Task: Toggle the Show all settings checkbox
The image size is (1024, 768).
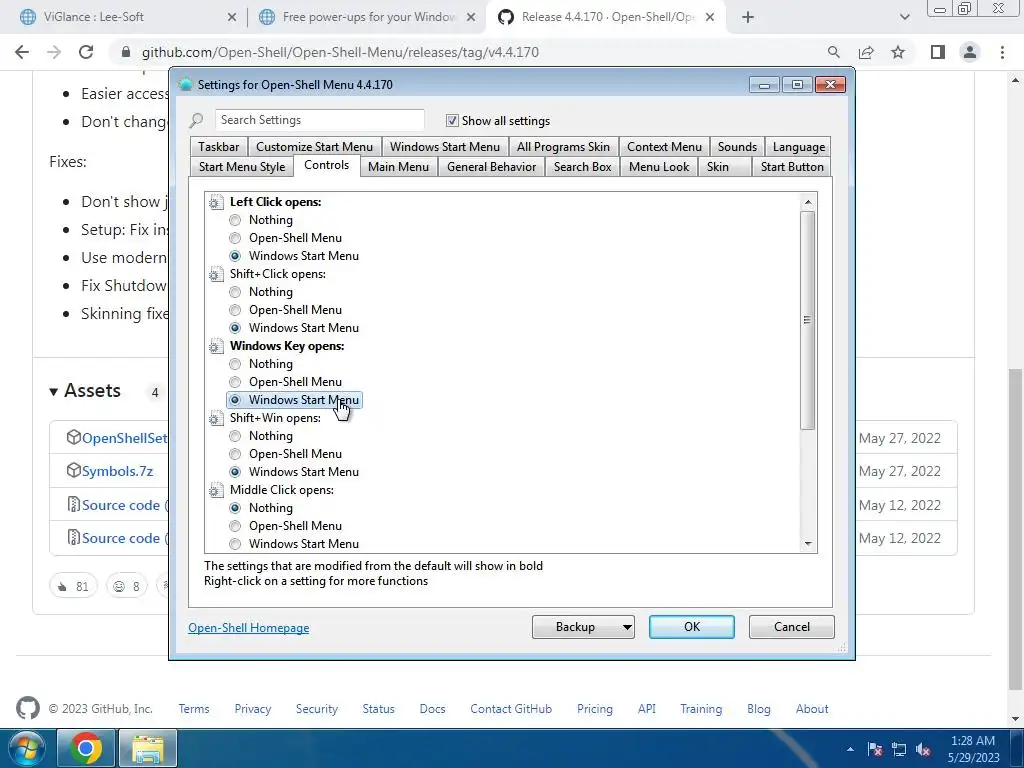Action: point(452,120)
